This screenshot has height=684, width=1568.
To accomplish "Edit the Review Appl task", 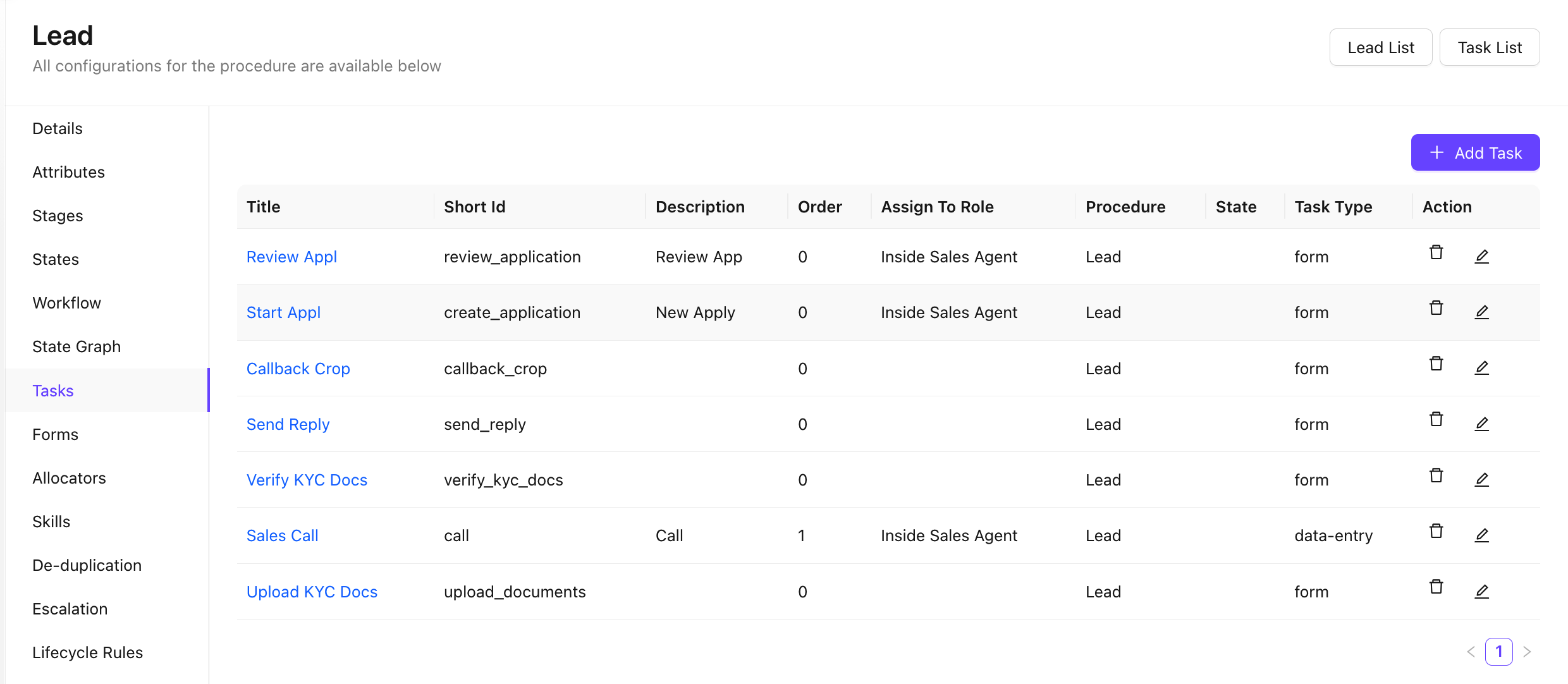I will 1481,257.
